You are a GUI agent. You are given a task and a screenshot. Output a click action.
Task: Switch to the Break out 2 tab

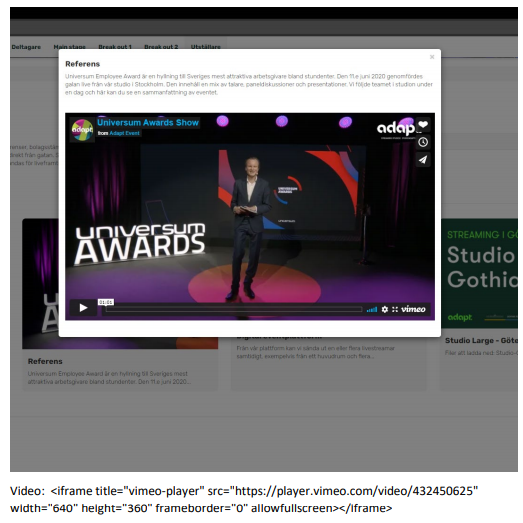[x=161, y=47]
